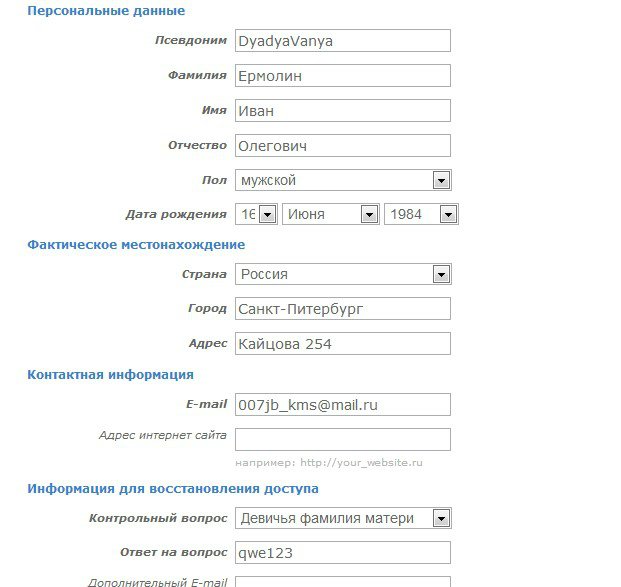Open the Контрольный вопрос dropdown
621x587 pixels.
pyautogui.click(x=343, y=518)
